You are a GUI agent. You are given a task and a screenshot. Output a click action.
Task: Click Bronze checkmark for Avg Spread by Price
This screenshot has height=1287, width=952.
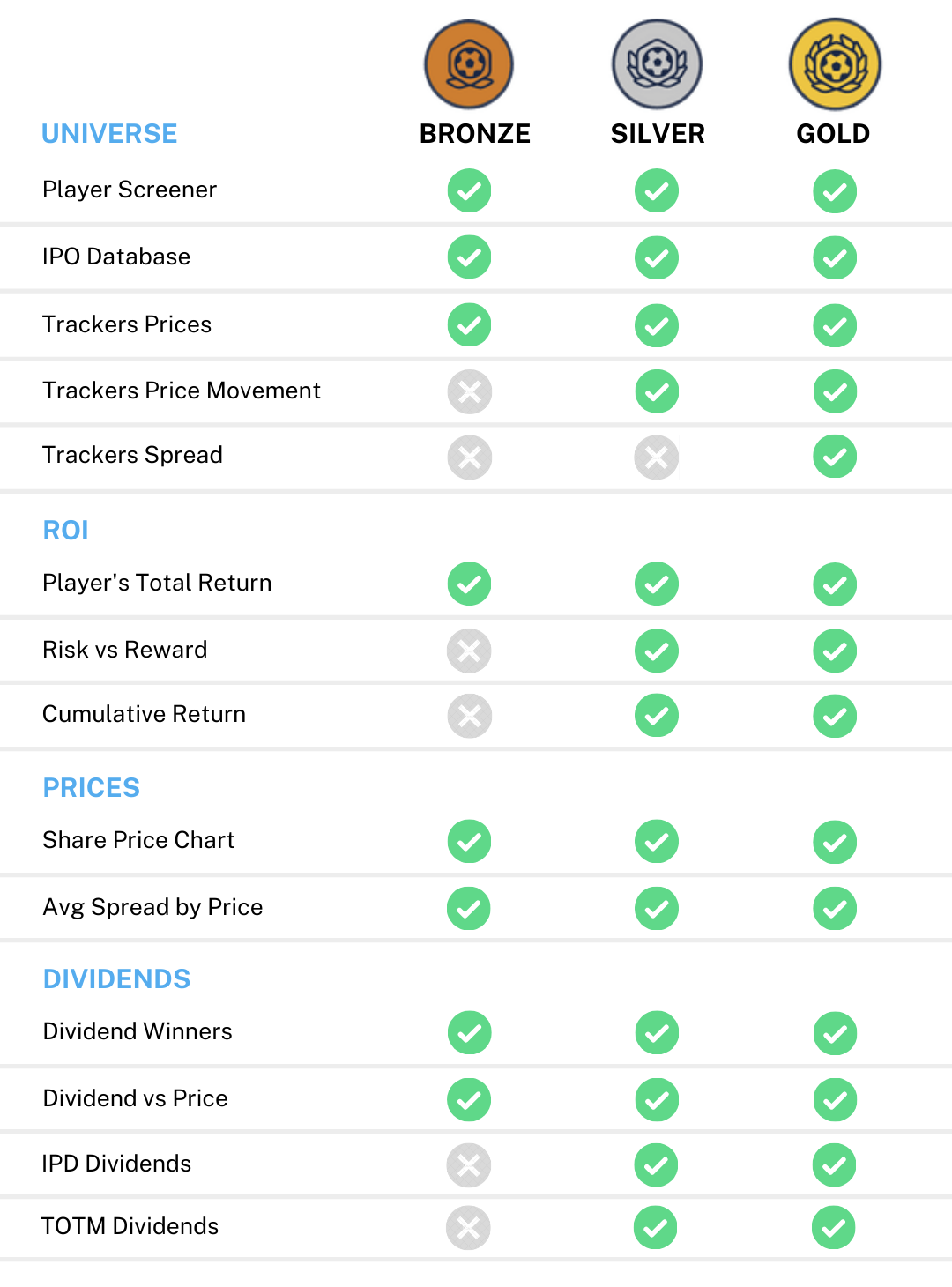pyautogui.click(x=469, y=909)
